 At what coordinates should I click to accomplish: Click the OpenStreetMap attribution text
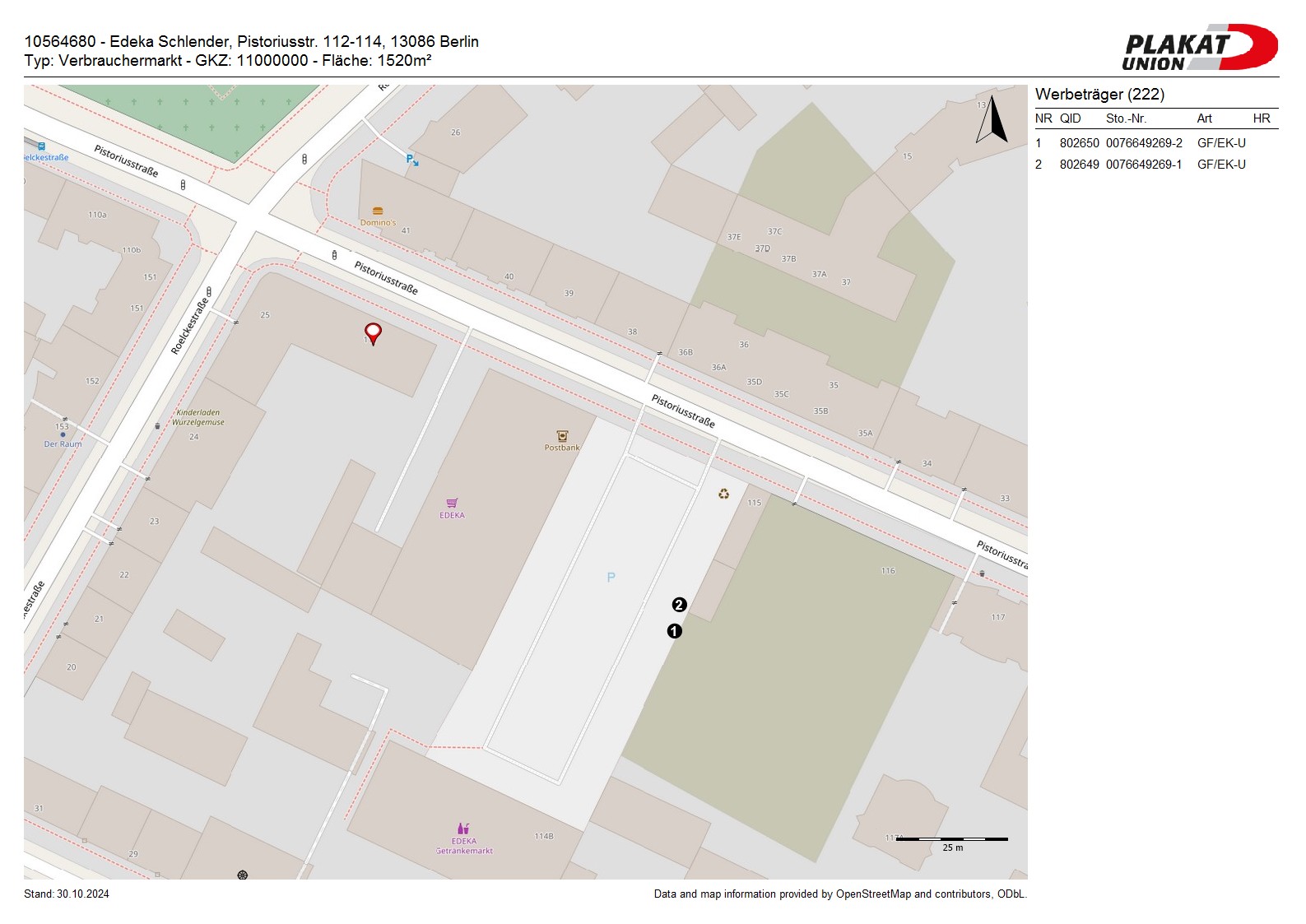pyautogui.click(x=839, y=894)
